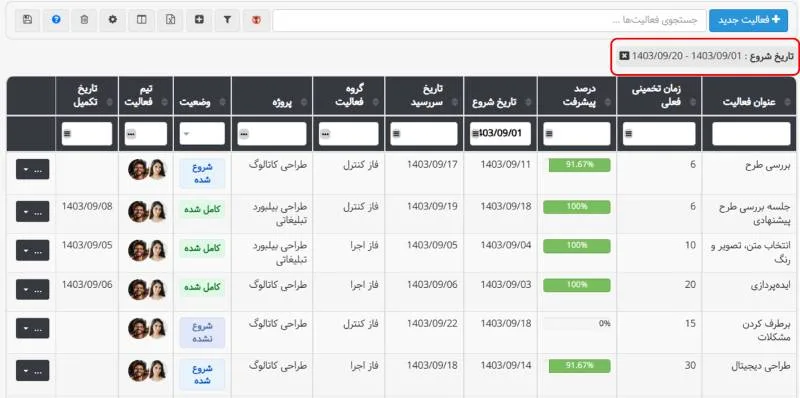Click the columns layout icon
Screen dimensions: 800x398
pos(141,20)
